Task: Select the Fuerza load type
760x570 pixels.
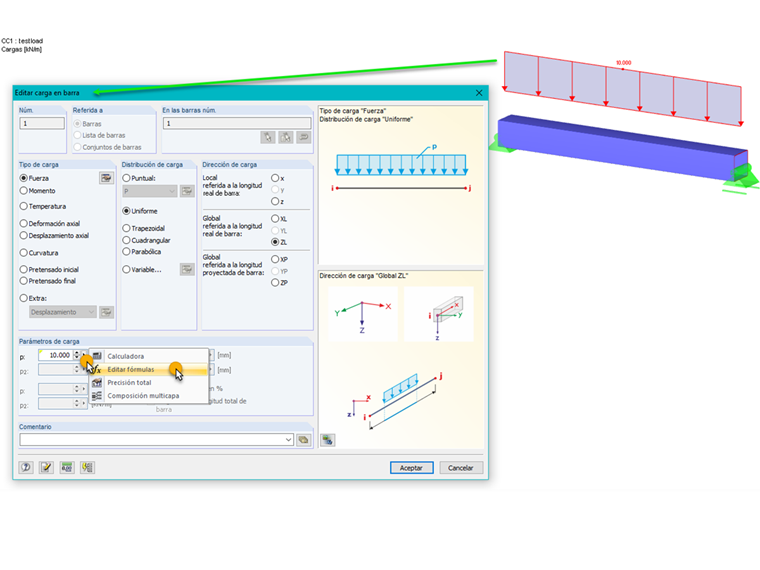Action: point(23,178)
